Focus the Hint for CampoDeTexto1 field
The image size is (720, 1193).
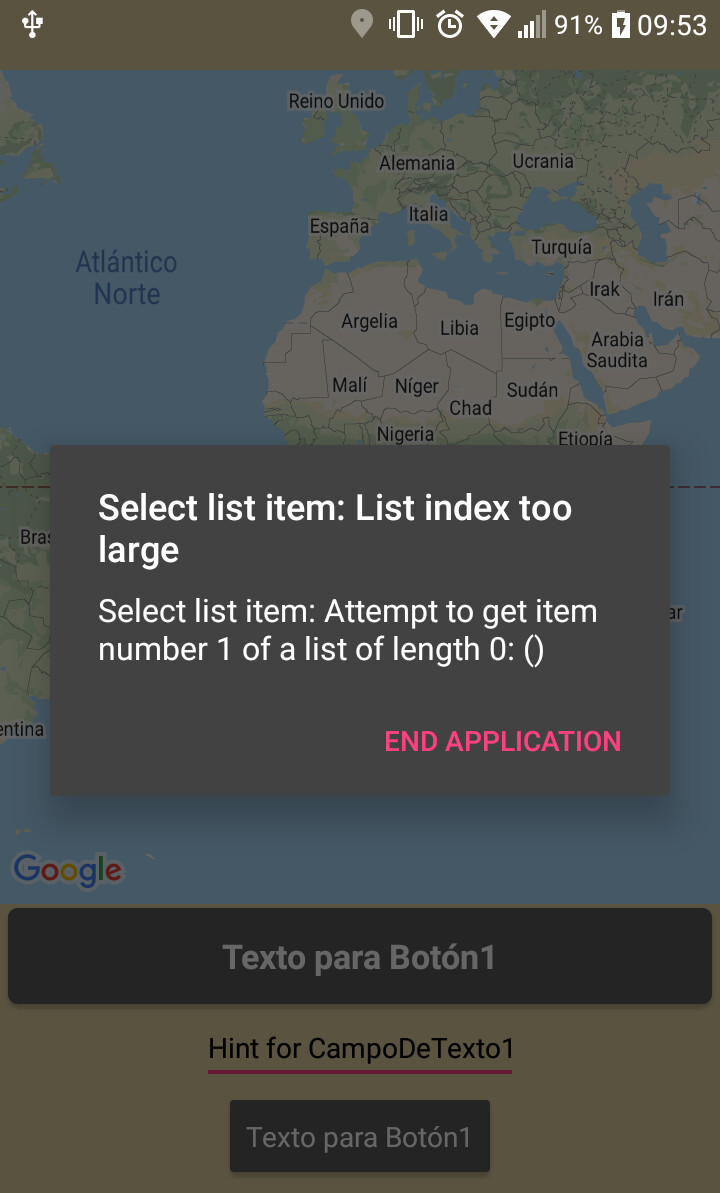pos(360,1050)
